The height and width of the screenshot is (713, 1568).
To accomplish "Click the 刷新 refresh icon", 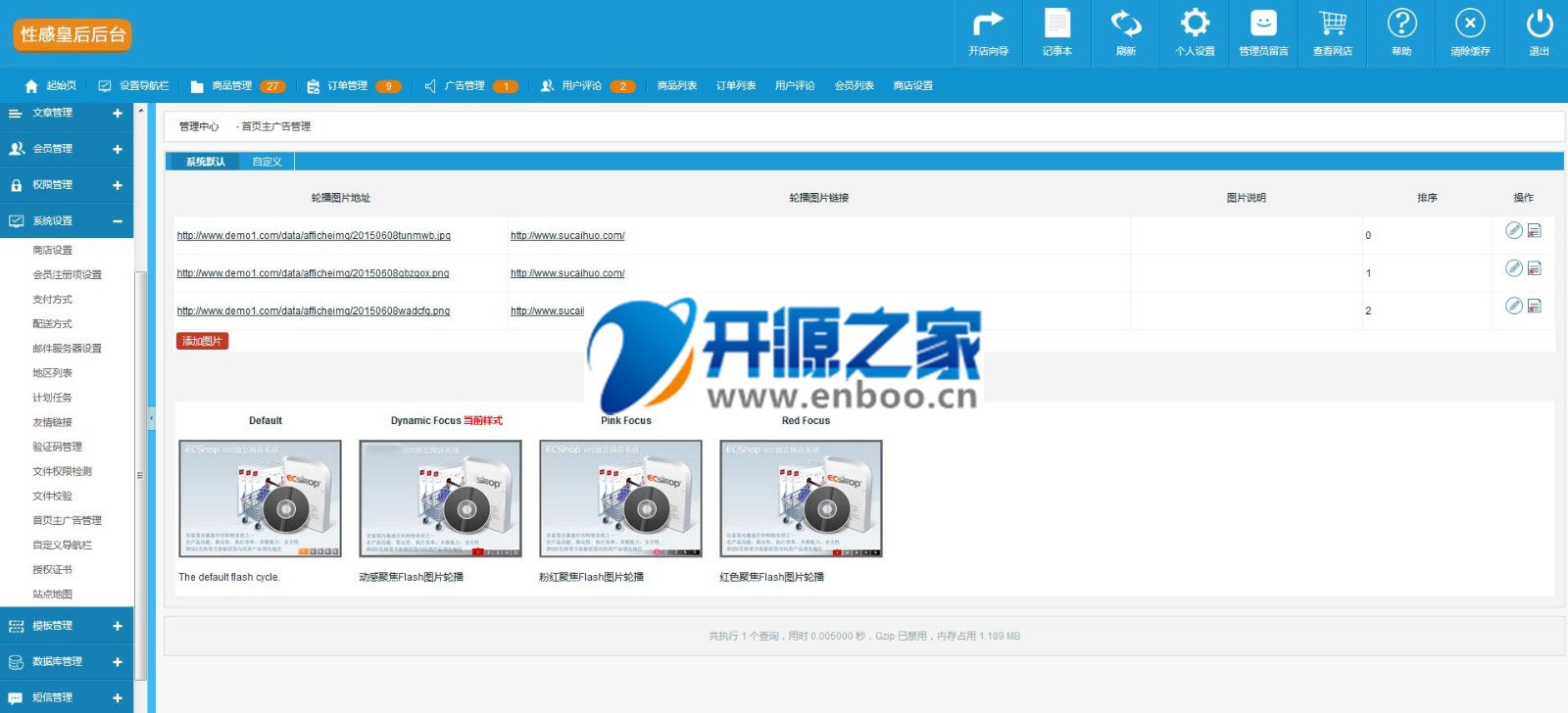I will pyautogui.click(x=1126, y=24).
